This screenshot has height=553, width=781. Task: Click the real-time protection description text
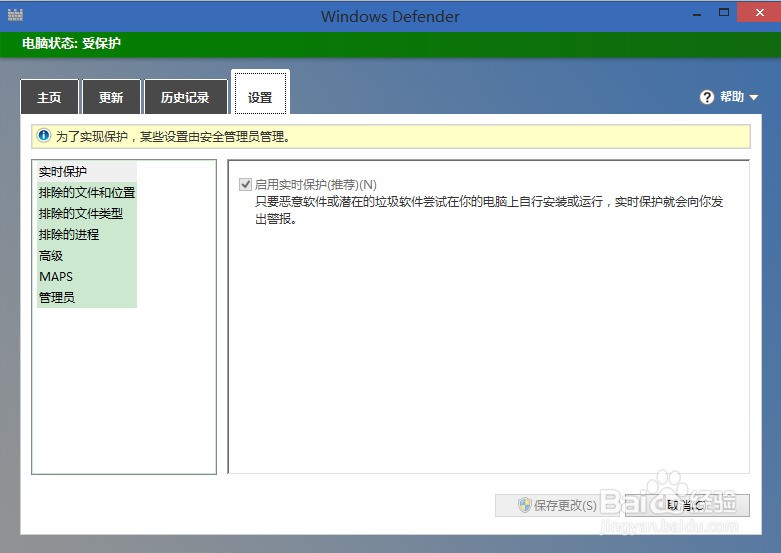click(x=489, y=210)
